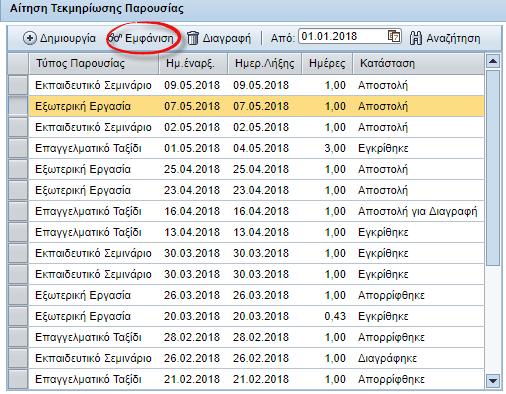Click the Κατάσταση column header
The height and width of the screenshot is (394, 506).
click(x=418, y=63)
